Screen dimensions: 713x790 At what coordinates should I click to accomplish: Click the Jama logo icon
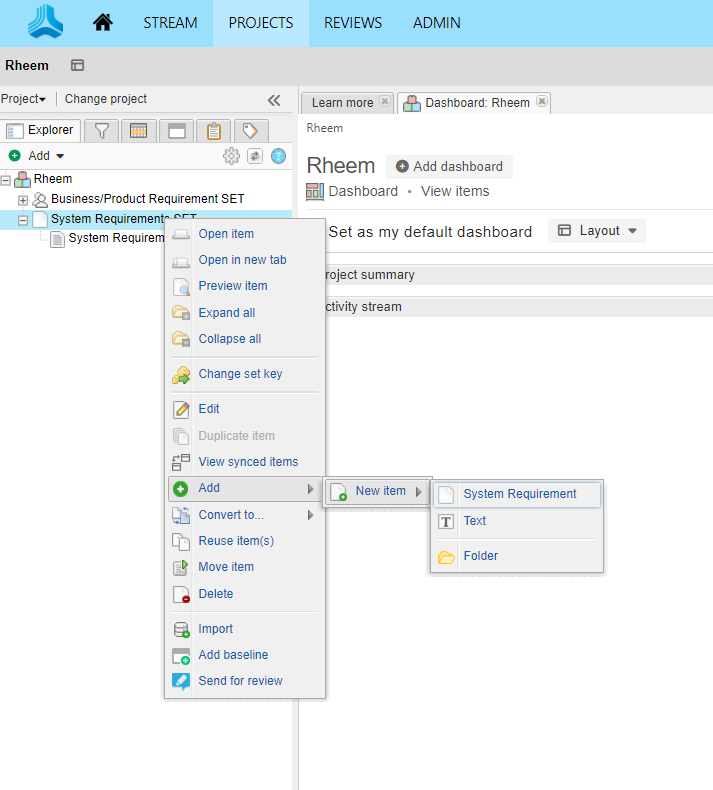[45, 22]
